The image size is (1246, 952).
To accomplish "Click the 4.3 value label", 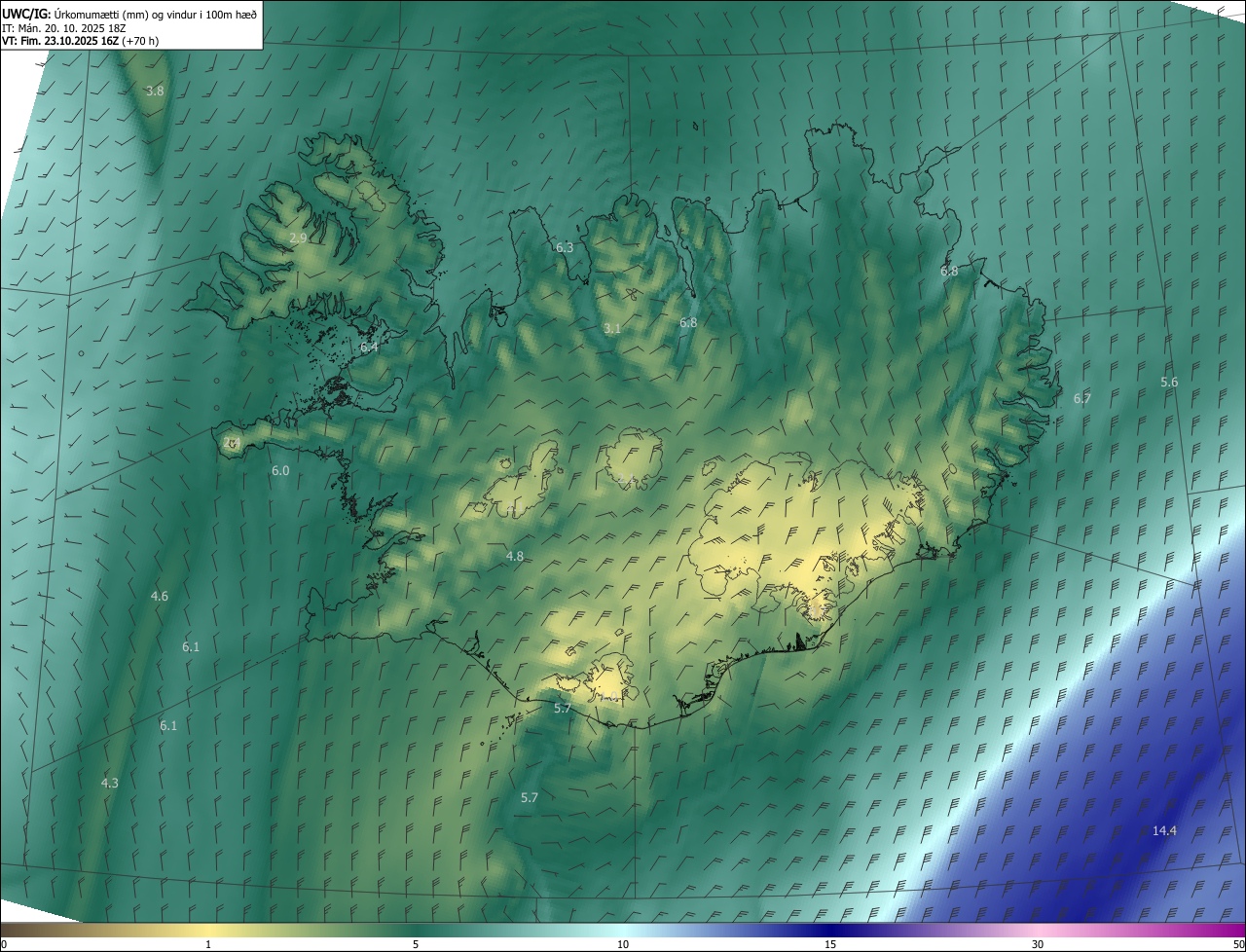I will click(x=110, y=784).
